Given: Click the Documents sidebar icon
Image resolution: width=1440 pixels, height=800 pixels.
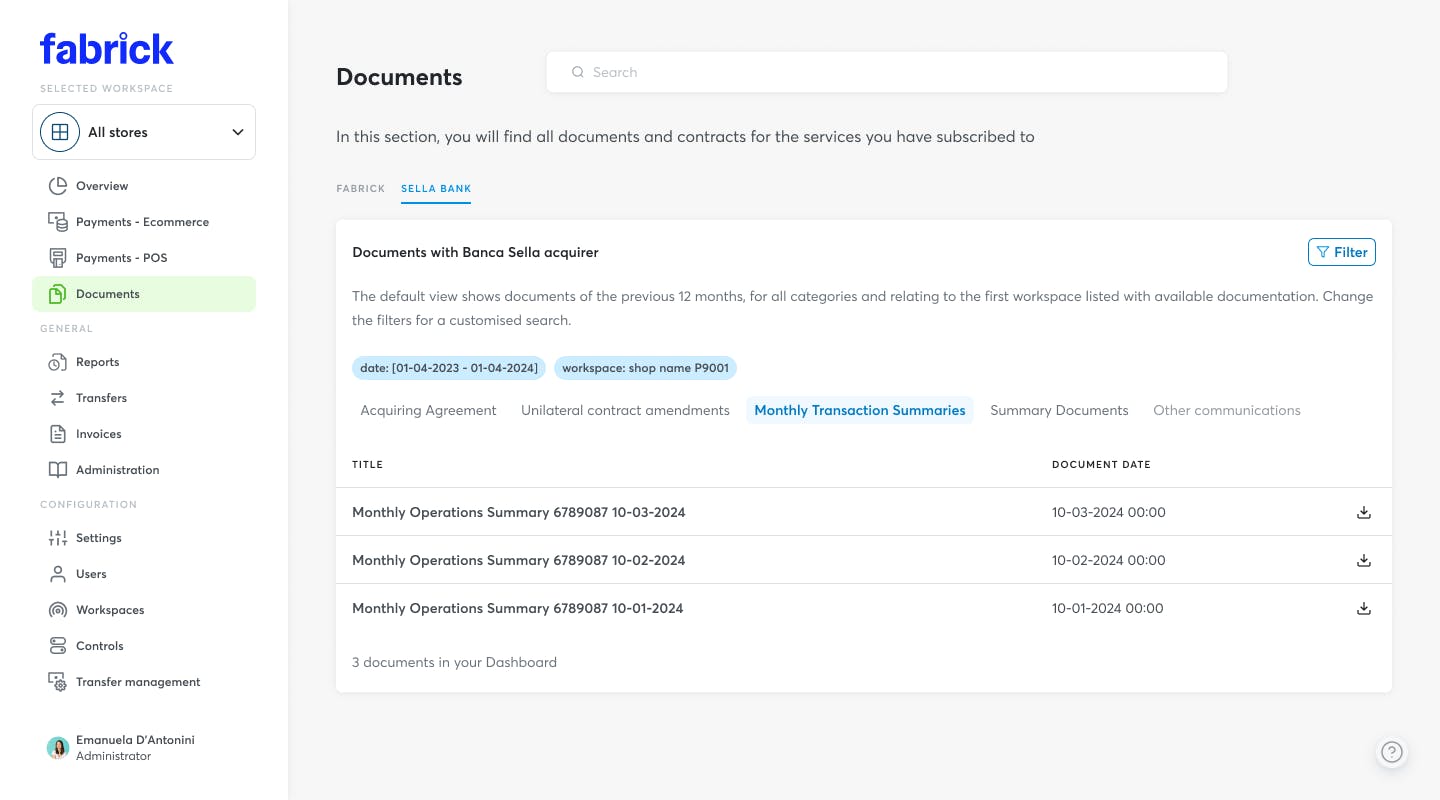Looking at the screenshot, I should click(x=58, y=294).
